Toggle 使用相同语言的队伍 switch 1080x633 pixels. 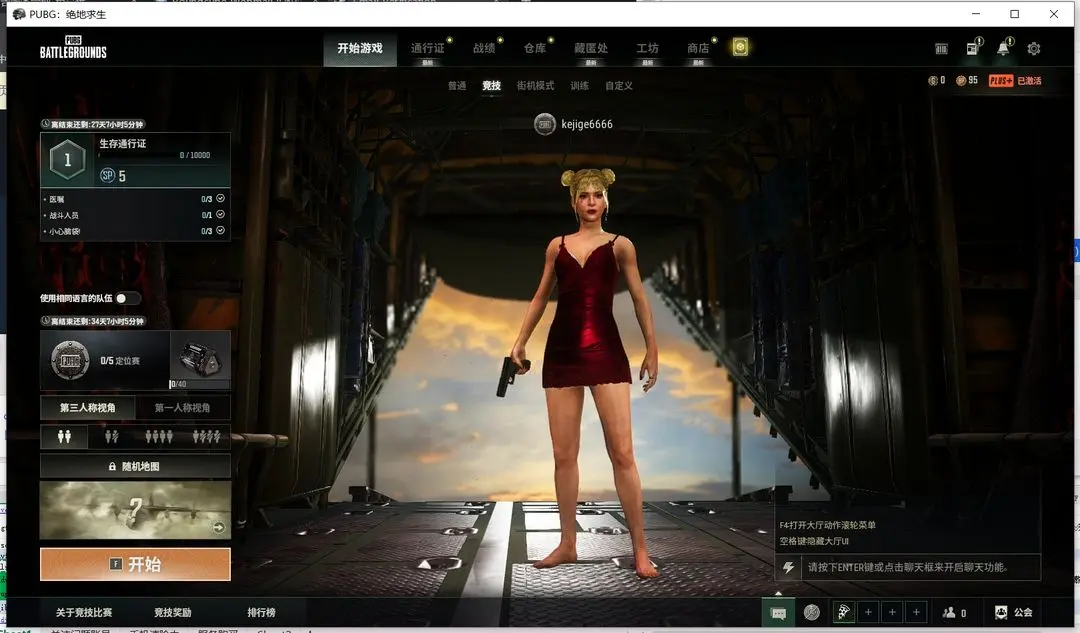pos(127,298)
